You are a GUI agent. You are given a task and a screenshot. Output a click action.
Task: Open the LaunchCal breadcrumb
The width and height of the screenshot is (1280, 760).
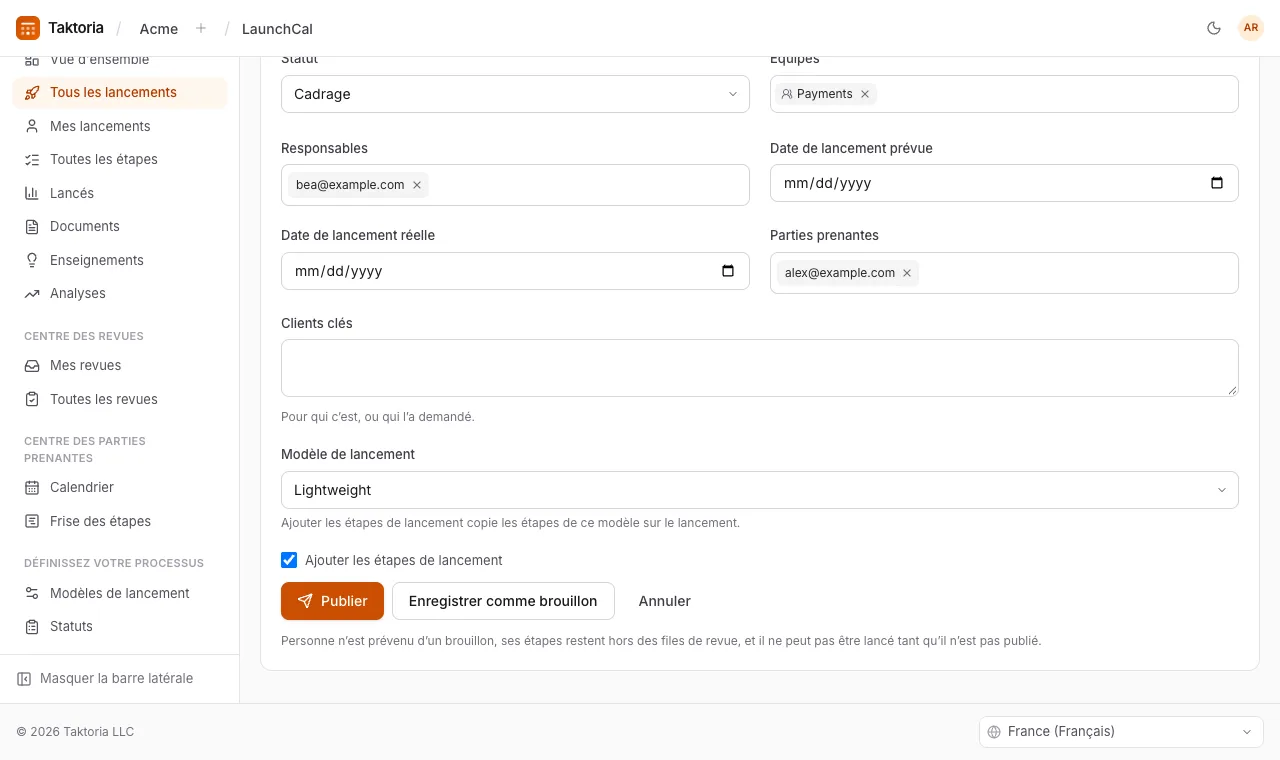[x=277, y=29]
